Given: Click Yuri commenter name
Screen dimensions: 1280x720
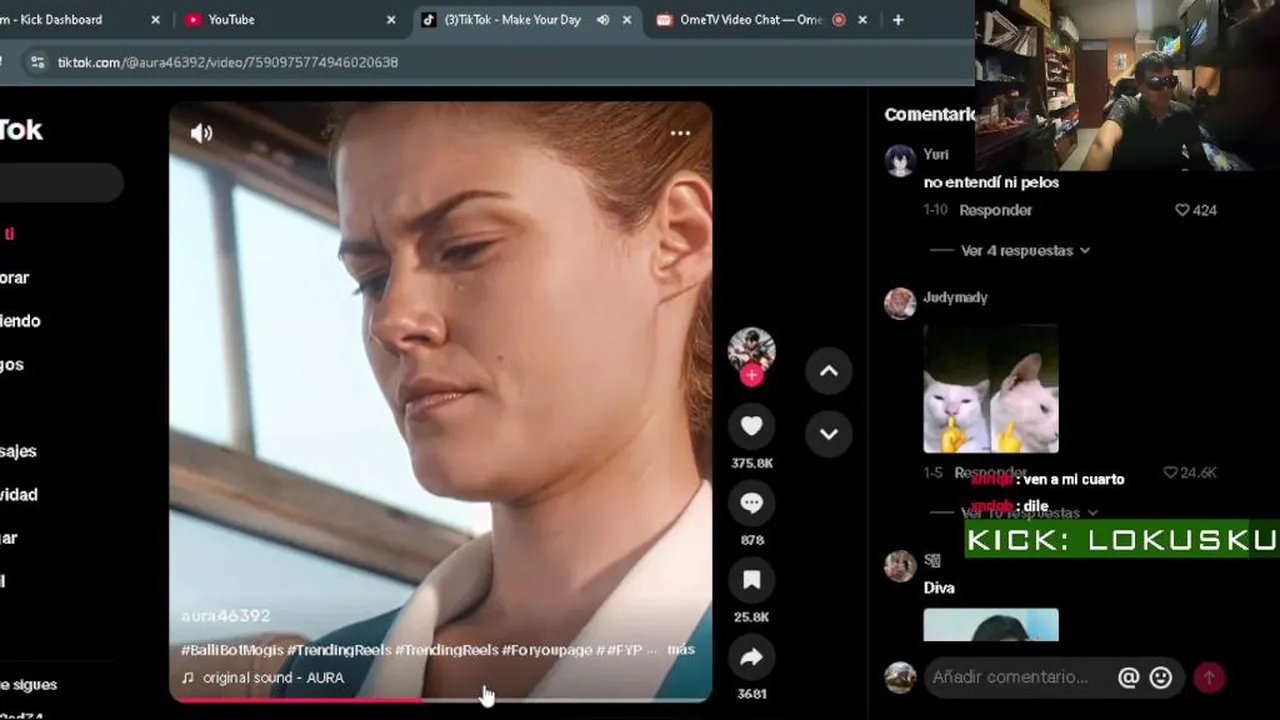Looking at the screenshot, I should pyautogui.click(x=936, y=154).
